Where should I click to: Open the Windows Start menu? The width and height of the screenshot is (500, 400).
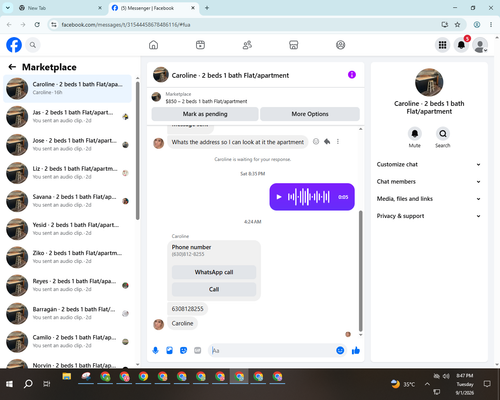click(9, 384)
